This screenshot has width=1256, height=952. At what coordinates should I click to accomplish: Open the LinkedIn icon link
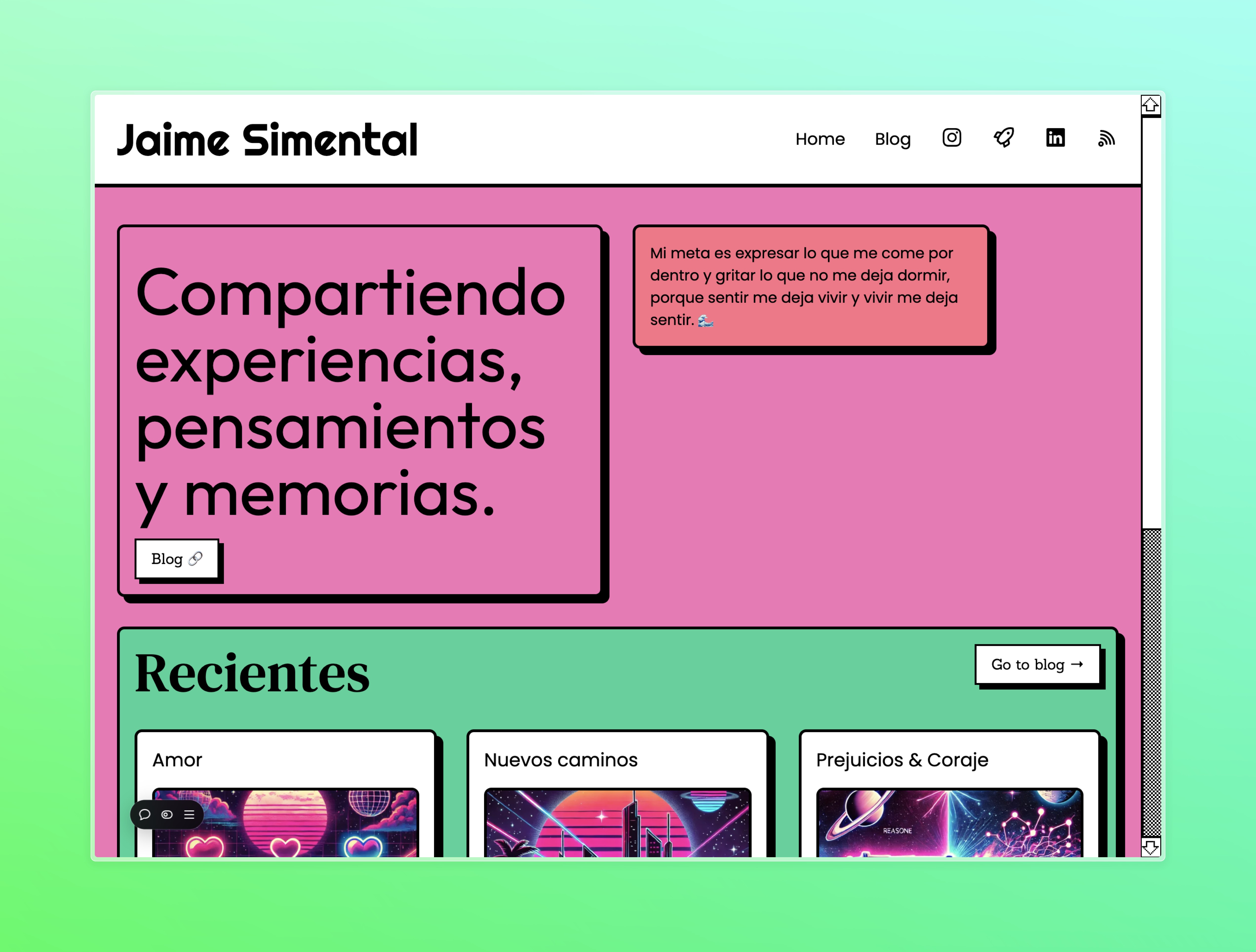click(x=1055, y=138)
